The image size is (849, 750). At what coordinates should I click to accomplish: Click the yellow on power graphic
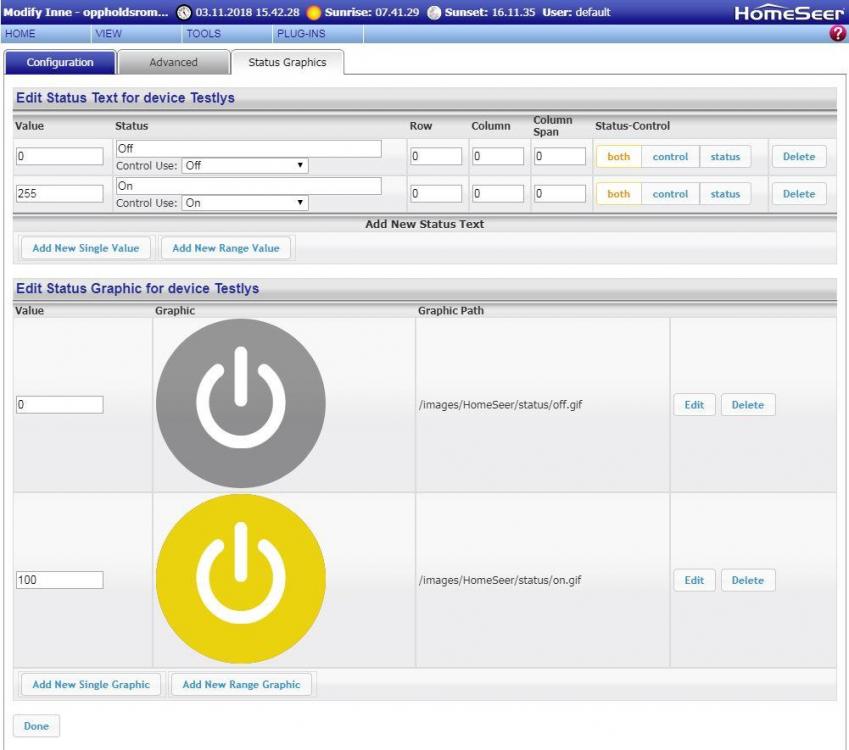coord(241,579)
